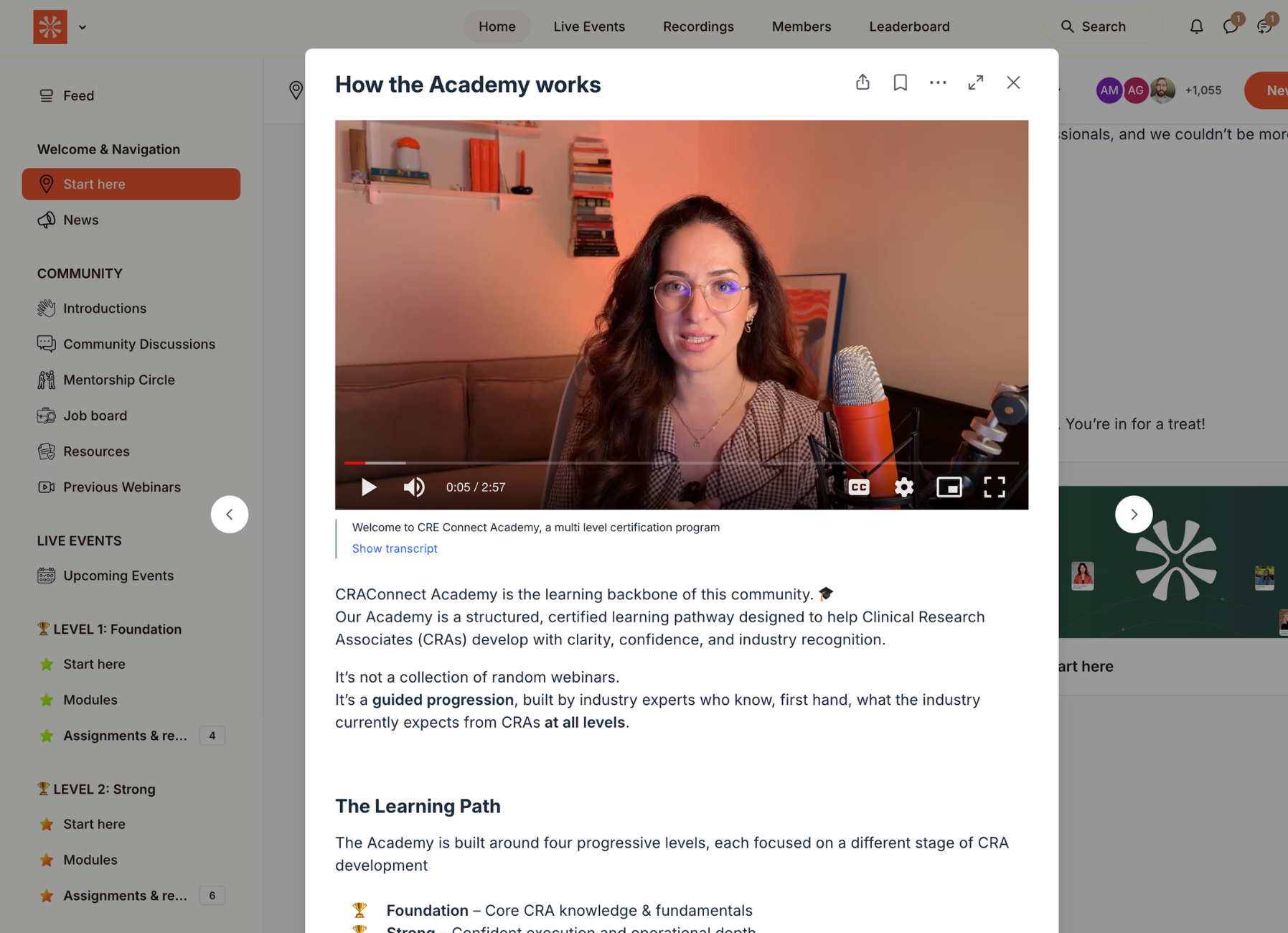Bookmark the How the Academy works post
1288x933 pixels.
point(900,83)
